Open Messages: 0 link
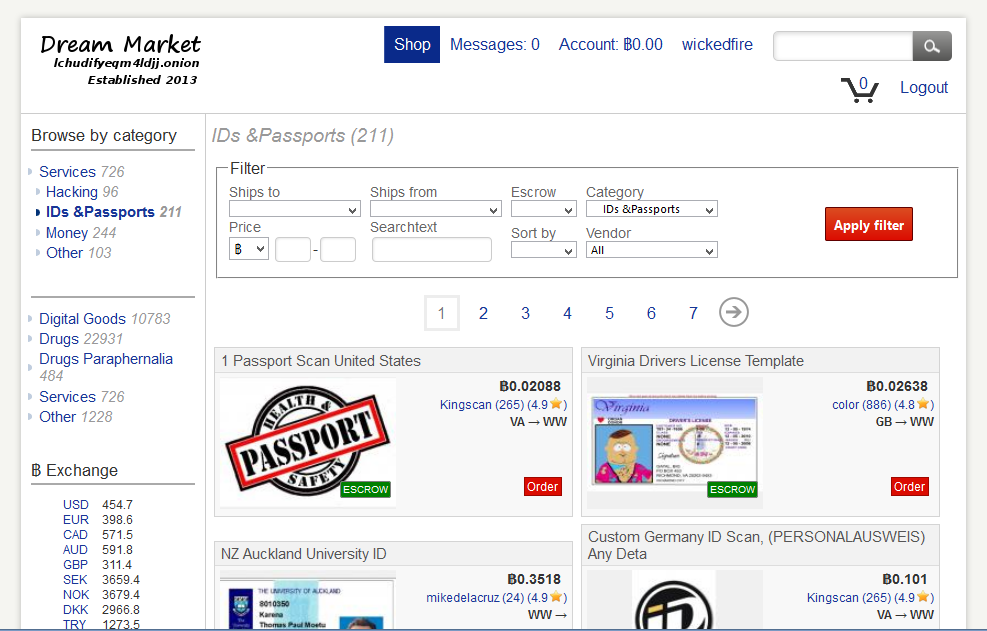 click(495, 45)
